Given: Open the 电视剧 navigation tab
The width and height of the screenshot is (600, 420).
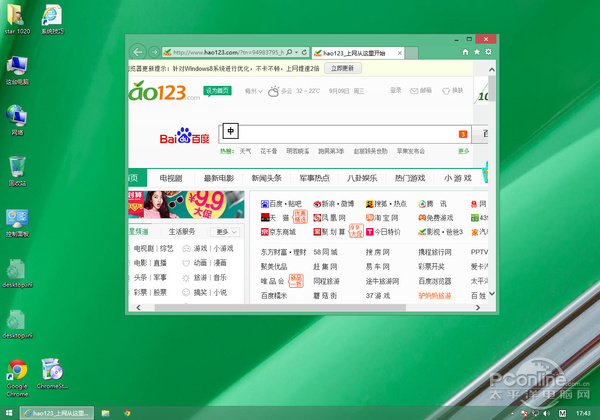Looking at the screenshot, I should pos(171,178).
